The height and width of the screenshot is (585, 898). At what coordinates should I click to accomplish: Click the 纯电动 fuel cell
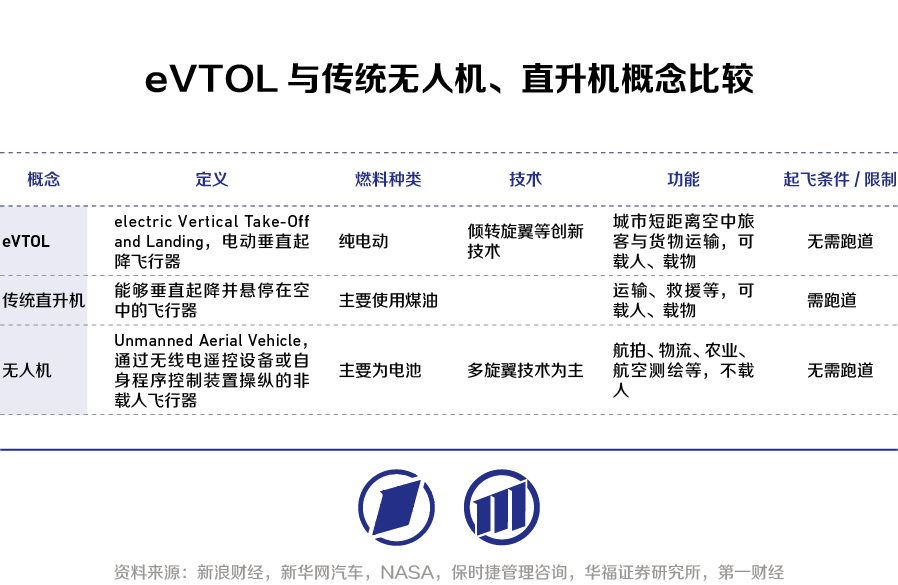tap(364, 241)
